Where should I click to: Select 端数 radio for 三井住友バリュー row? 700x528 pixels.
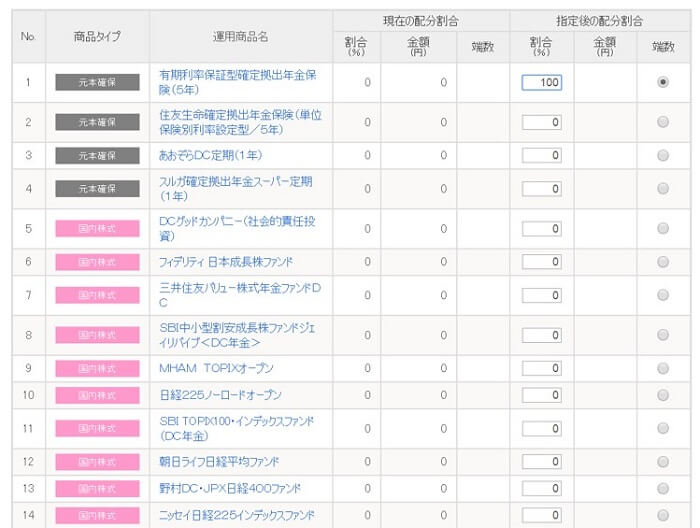[x=663, y=295]
